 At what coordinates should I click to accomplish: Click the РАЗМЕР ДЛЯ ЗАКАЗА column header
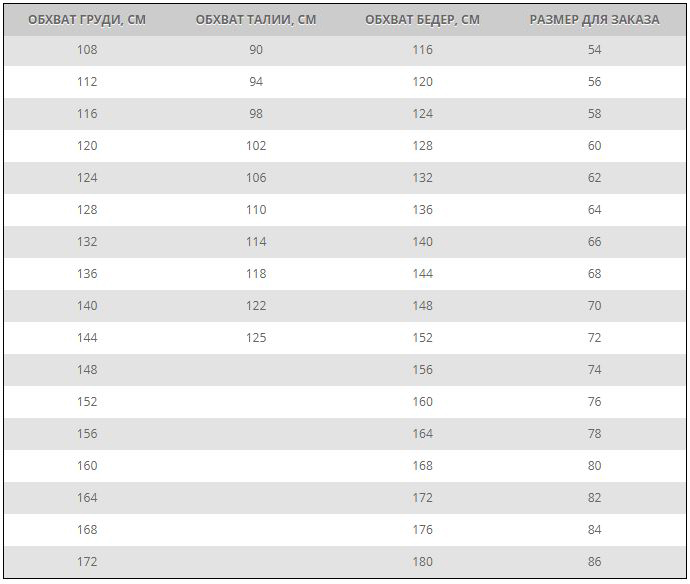pos(595,20)
